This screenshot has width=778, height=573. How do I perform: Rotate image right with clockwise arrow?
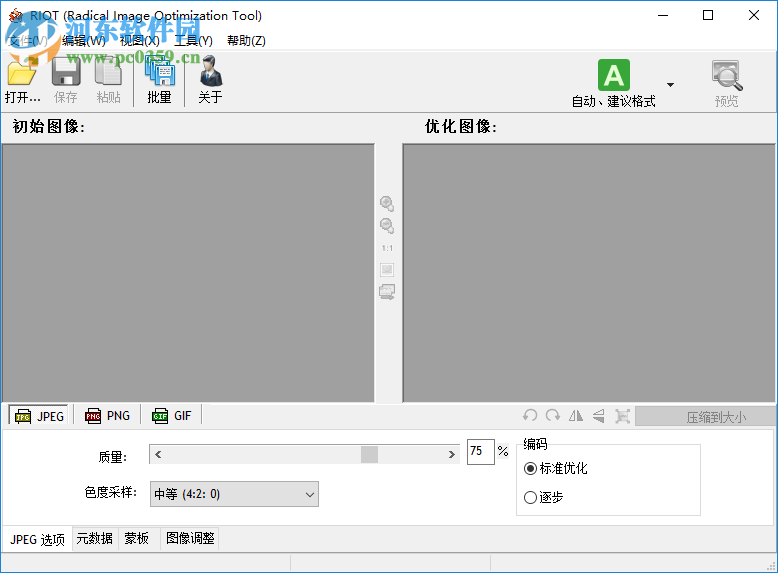click(x=553, y=415)
